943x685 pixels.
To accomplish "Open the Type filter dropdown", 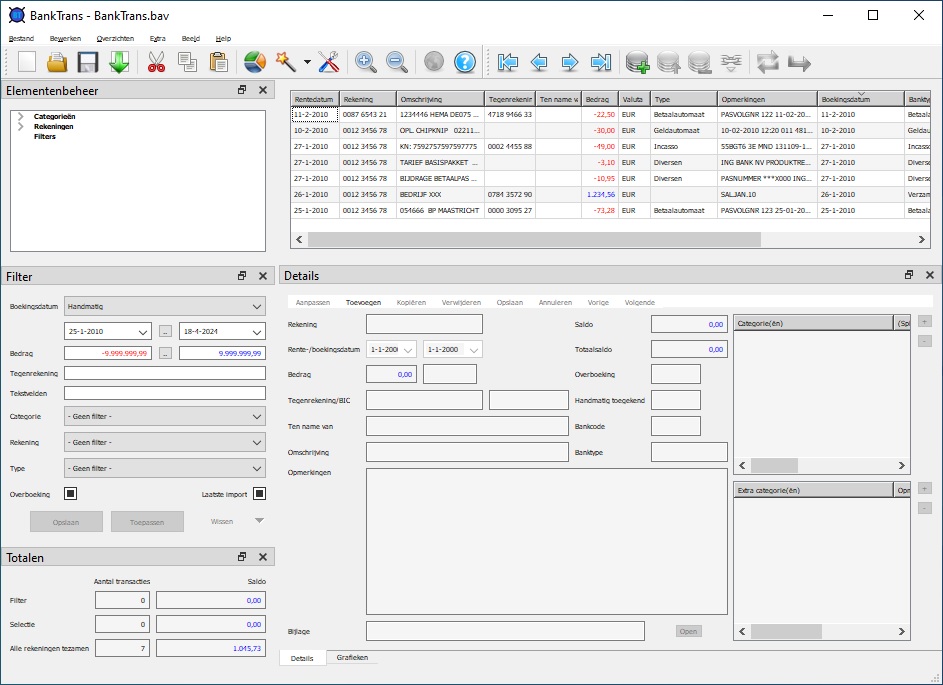I will tap(164, 467).
